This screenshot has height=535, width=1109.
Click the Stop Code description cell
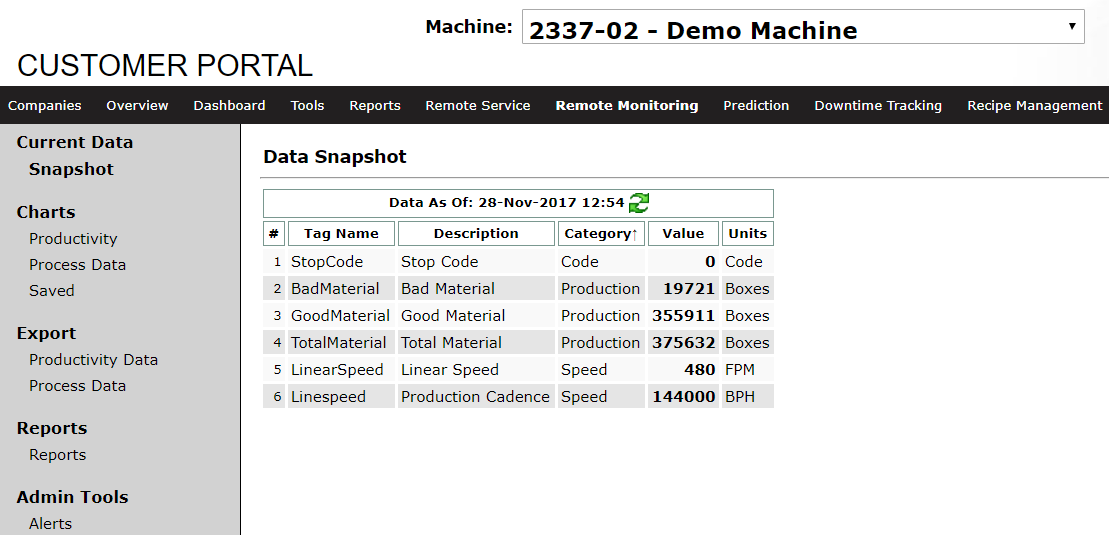click(x=476, y=262)
